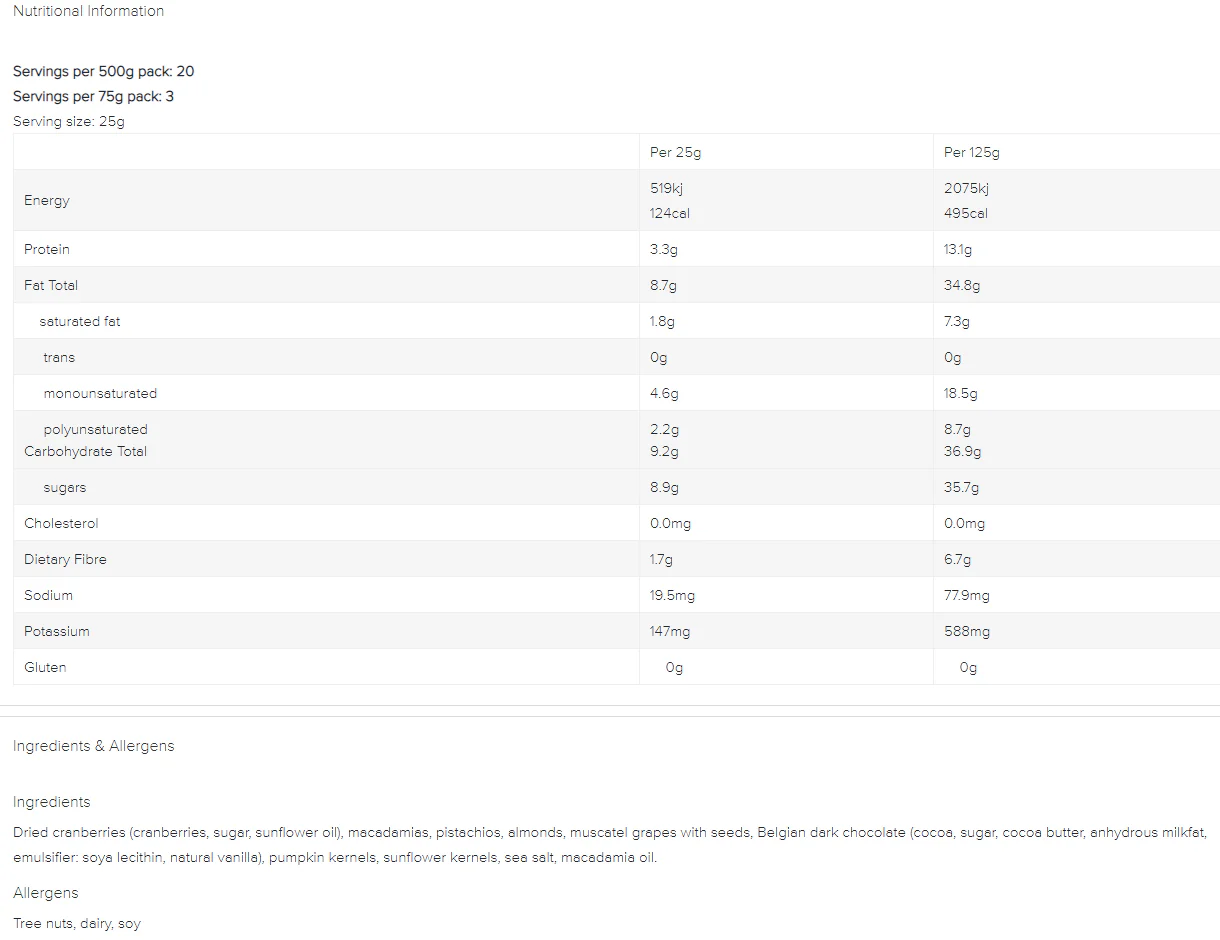Click the monounsaturated row label
Viewport: 1220px width, 940px height.
point(100,393)
